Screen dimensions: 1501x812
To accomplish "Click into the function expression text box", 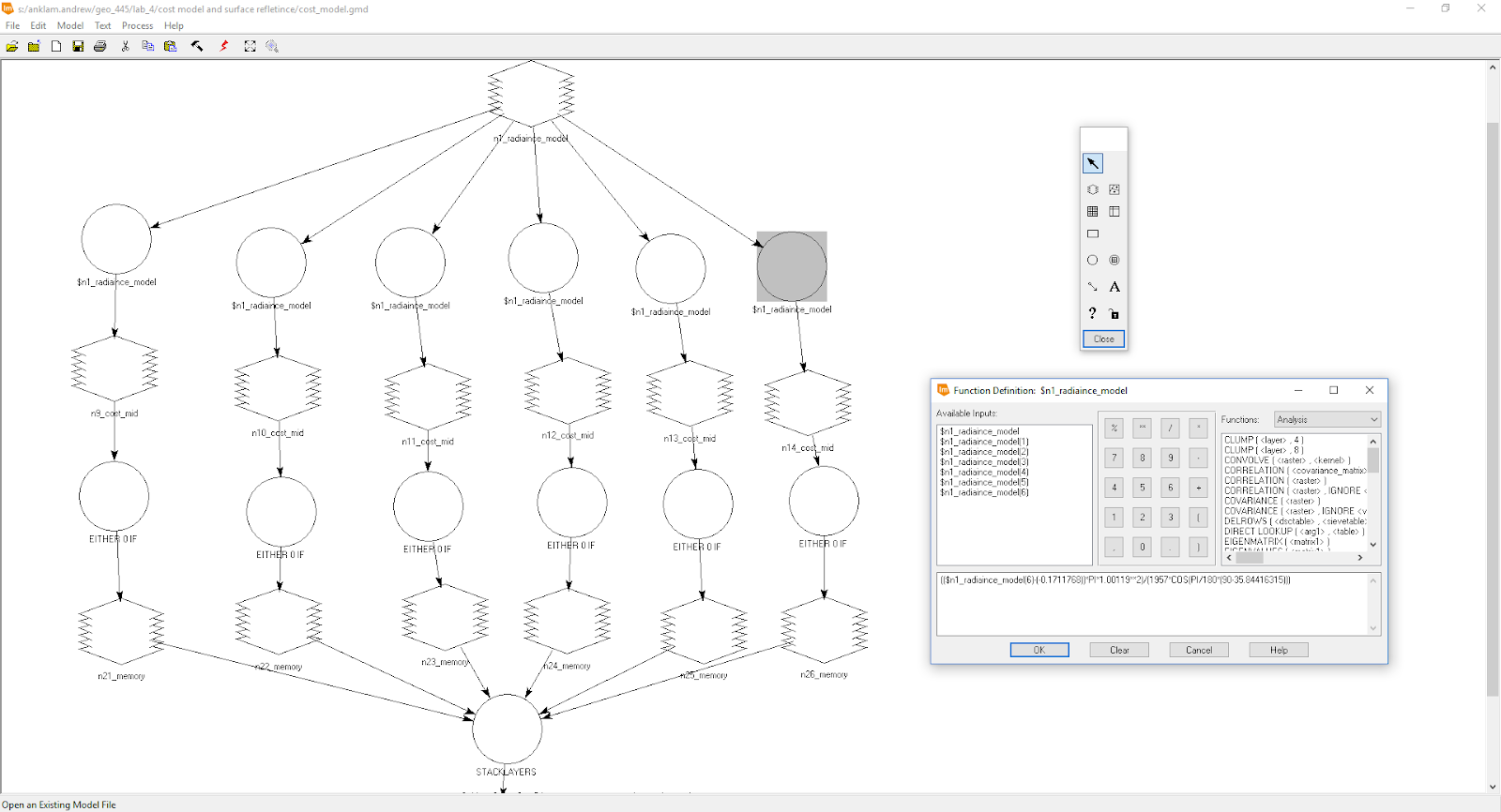I will coord(1151,604).
